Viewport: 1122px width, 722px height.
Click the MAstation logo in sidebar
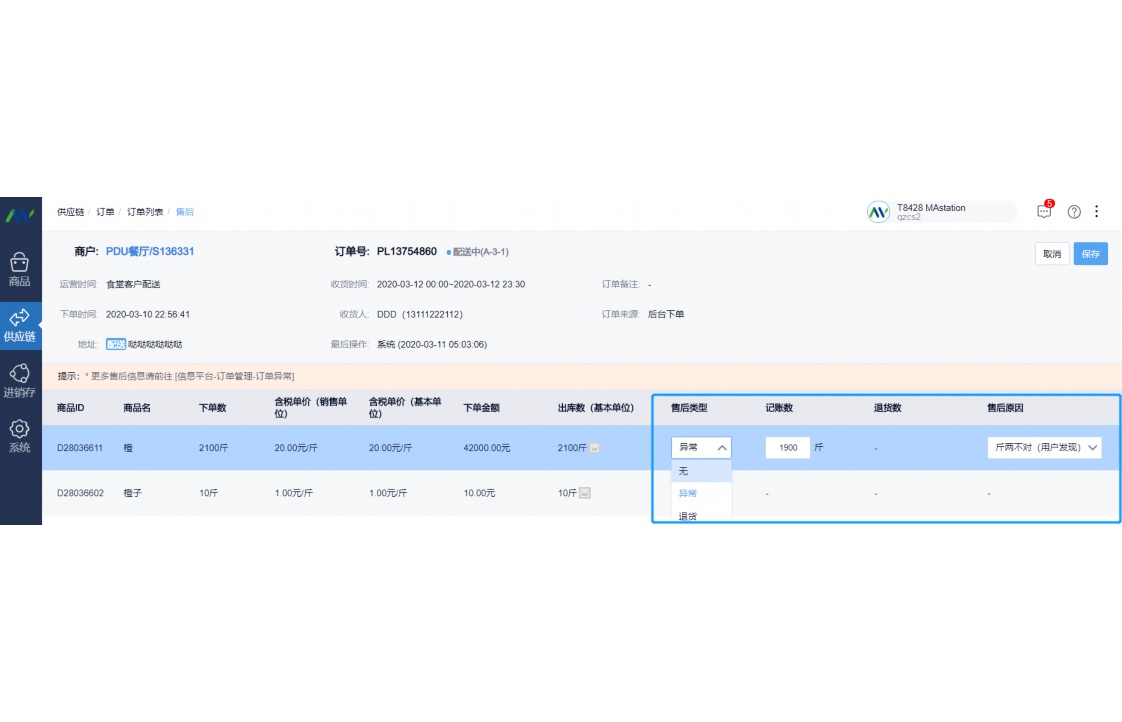pos(20,215)
